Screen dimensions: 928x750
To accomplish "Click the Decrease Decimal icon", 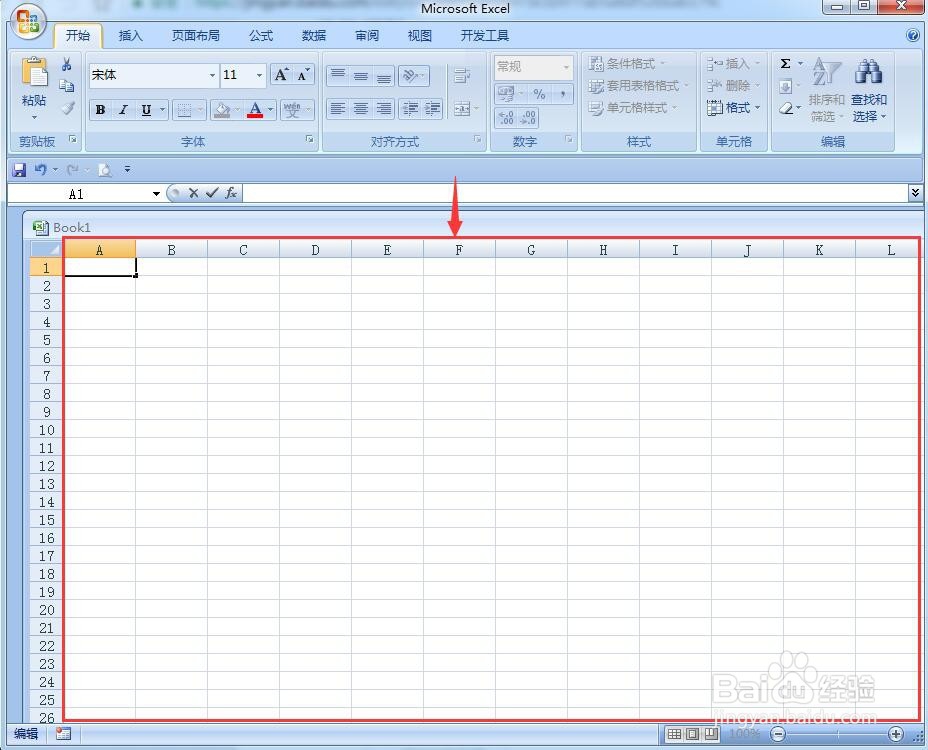I will [528, 117].
